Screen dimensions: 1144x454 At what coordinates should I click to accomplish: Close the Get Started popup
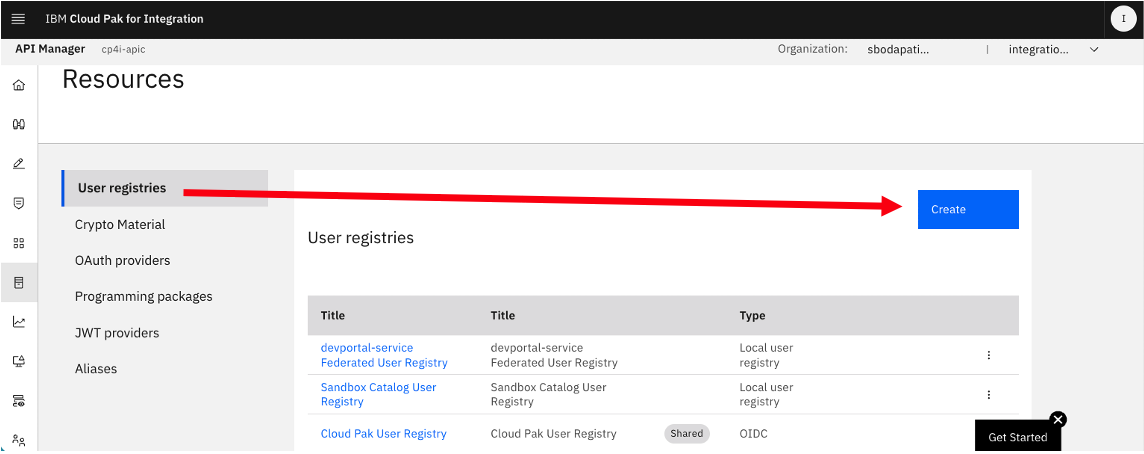[x=1059, y=420]
